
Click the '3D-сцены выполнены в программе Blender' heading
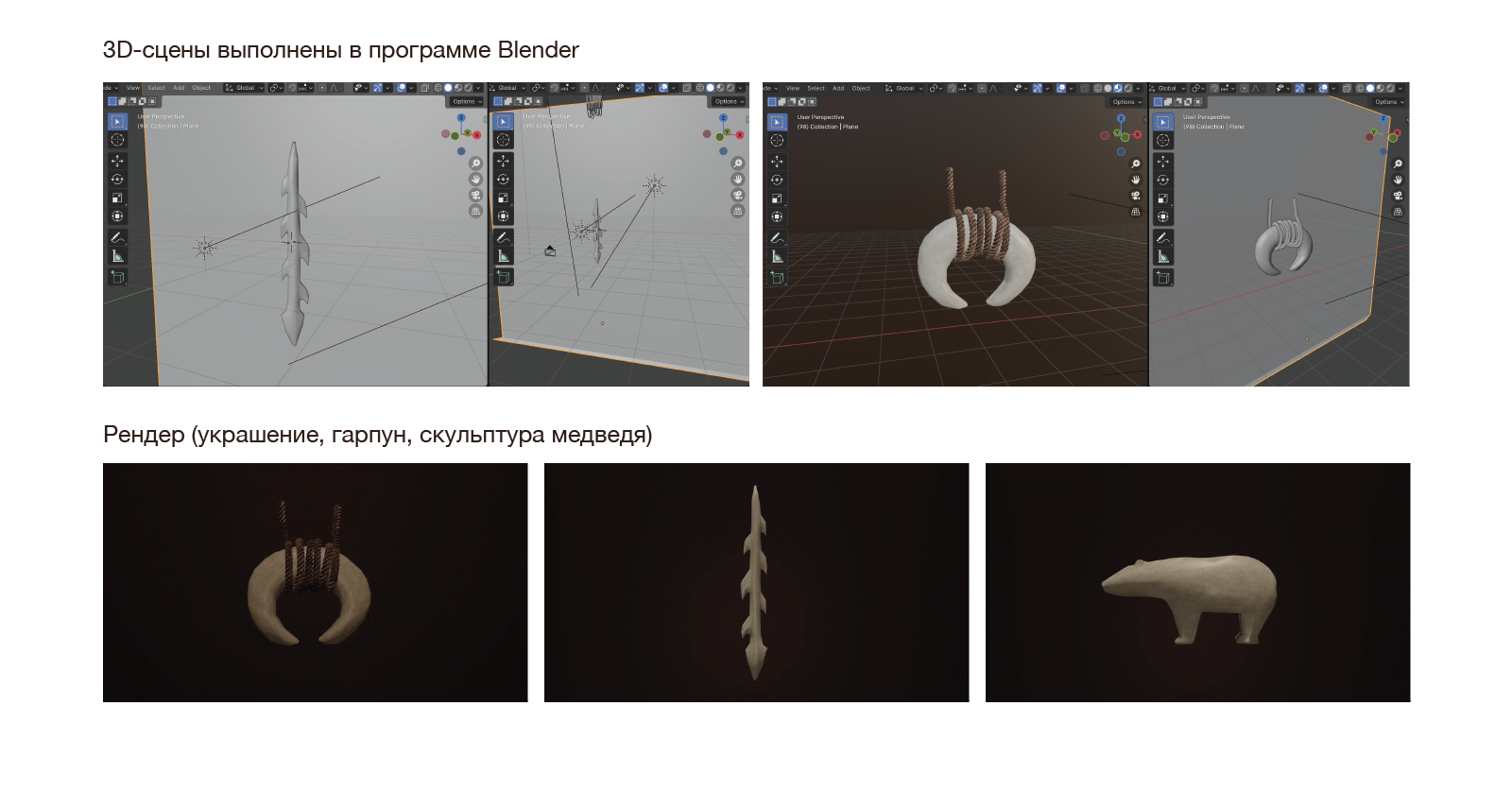(x=340, y=50)
